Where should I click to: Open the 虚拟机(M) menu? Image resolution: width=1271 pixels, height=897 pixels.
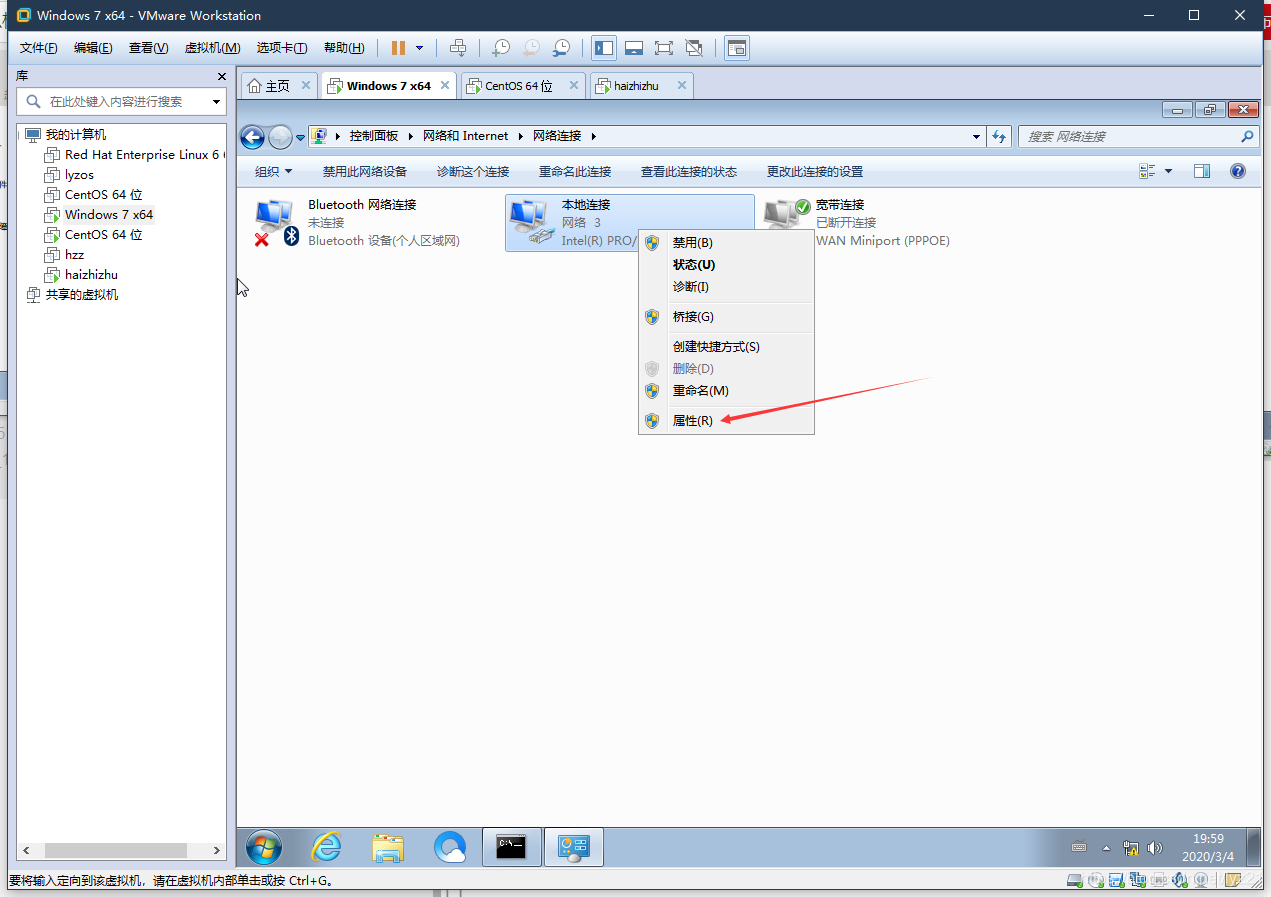point(212,48)
